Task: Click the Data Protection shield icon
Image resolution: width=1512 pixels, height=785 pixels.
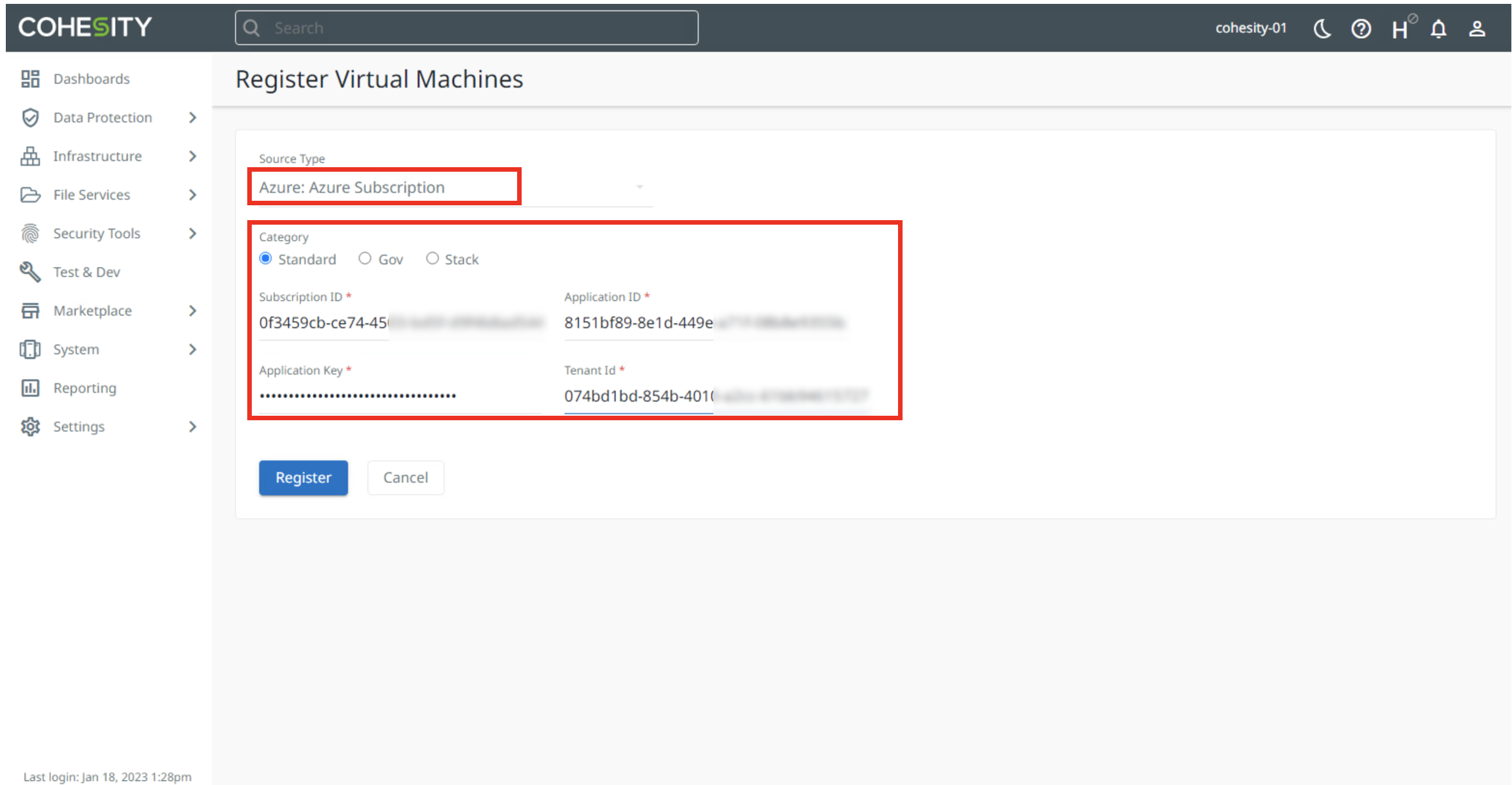Action: point(30,117)
